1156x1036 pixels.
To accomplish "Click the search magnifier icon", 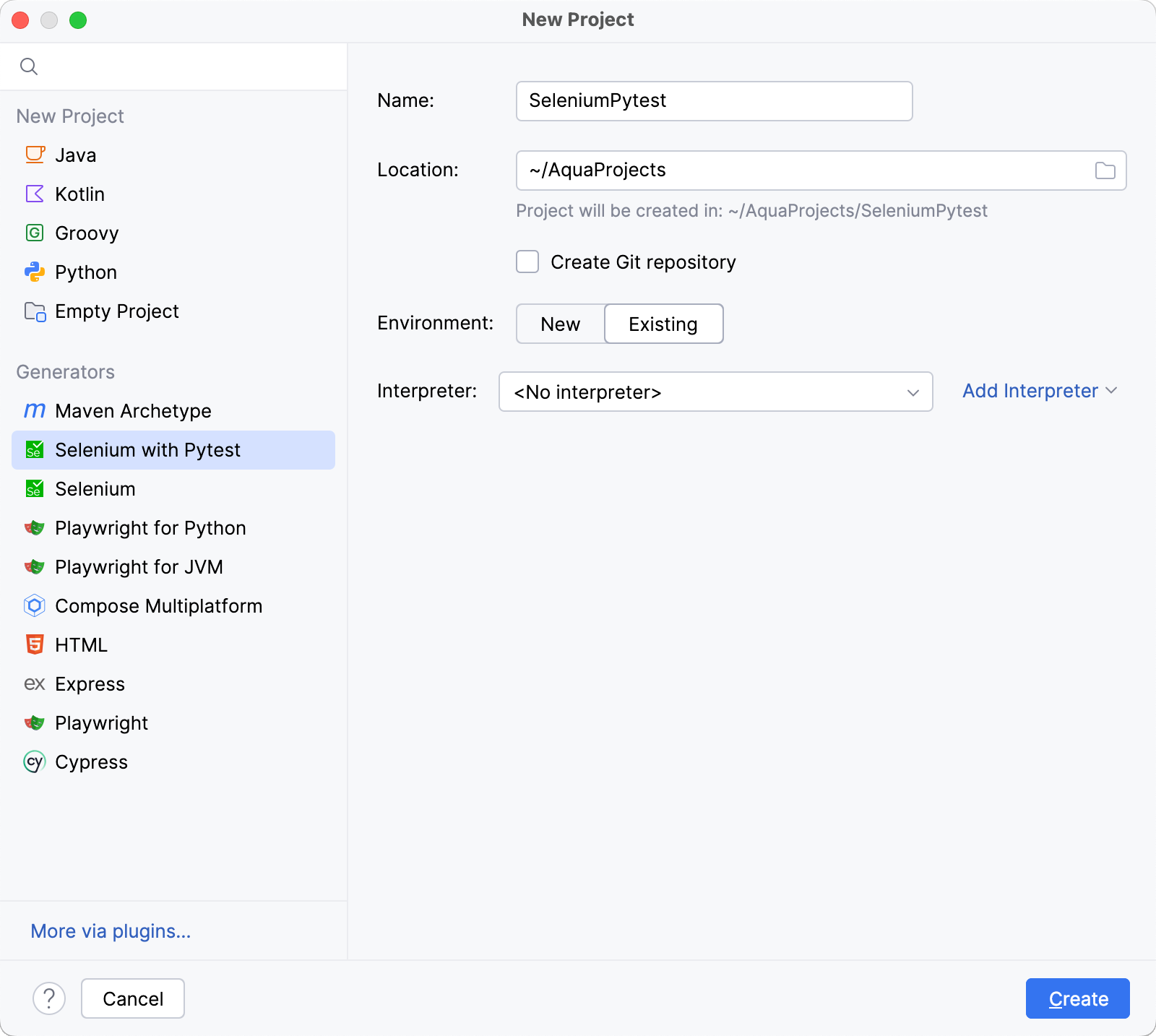I will pyautogui.click(x=29, y=66).
